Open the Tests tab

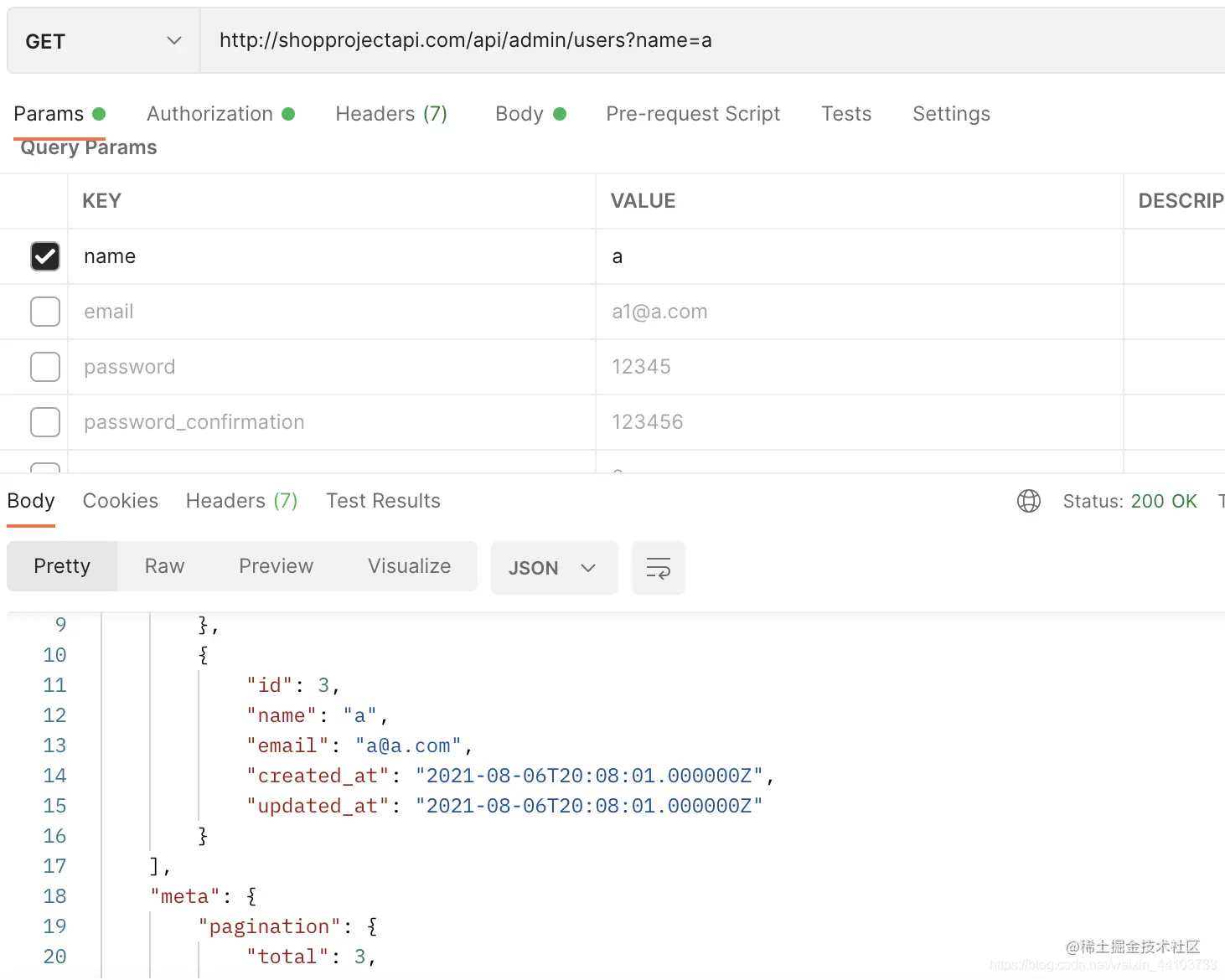coord(846,114)
